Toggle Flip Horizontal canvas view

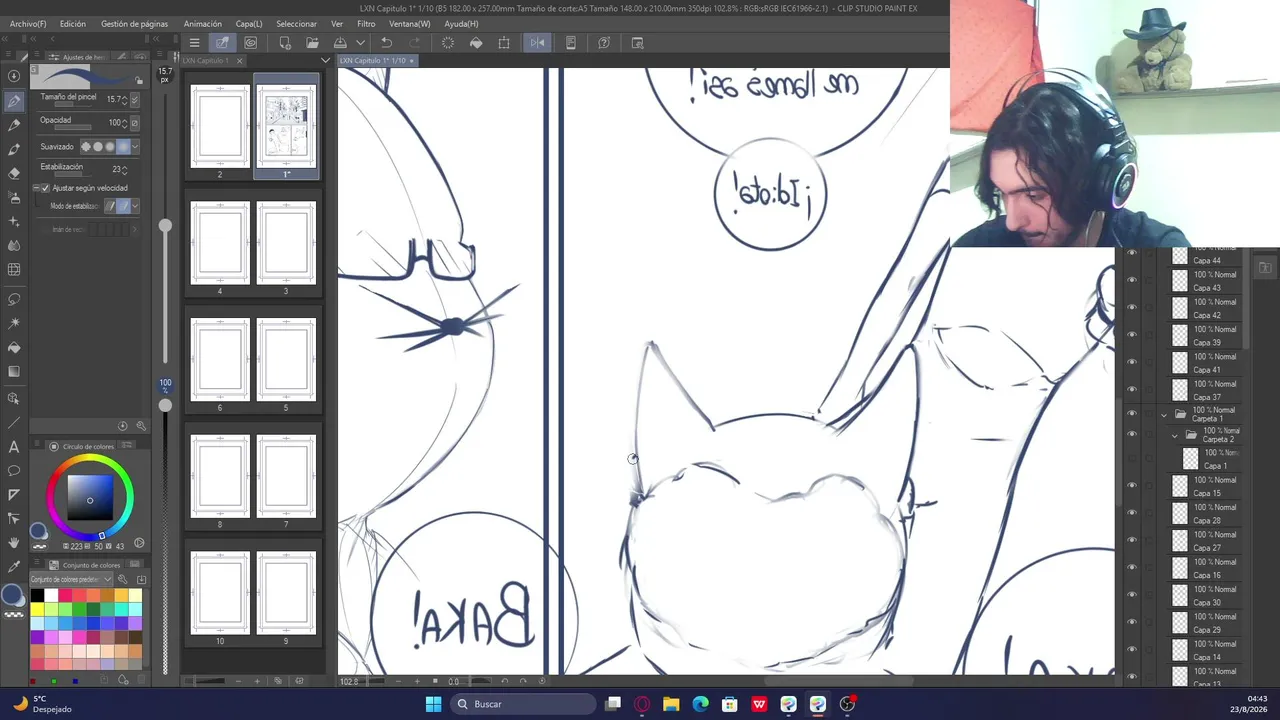[537, 43]
